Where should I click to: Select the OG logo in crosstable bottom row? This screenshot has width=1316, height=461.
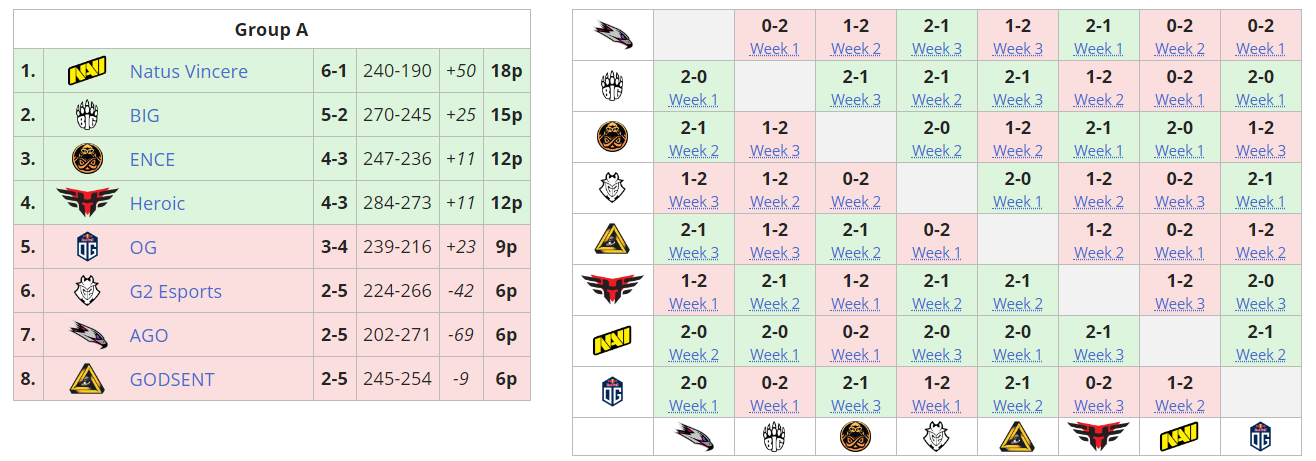[x=1260, y=436]
